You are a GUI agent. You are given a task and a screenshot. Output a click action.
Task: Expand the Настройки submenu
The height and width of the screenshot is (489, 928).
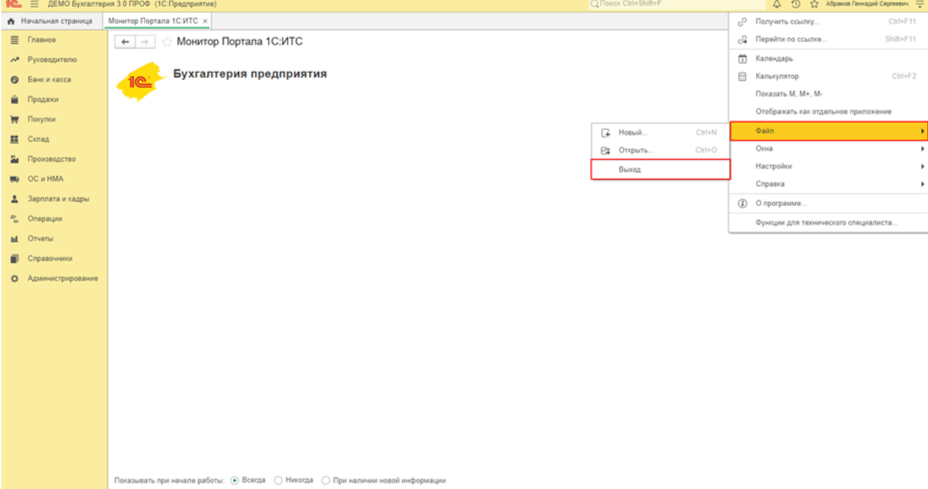pyautogui.click(x=829, y=166)
